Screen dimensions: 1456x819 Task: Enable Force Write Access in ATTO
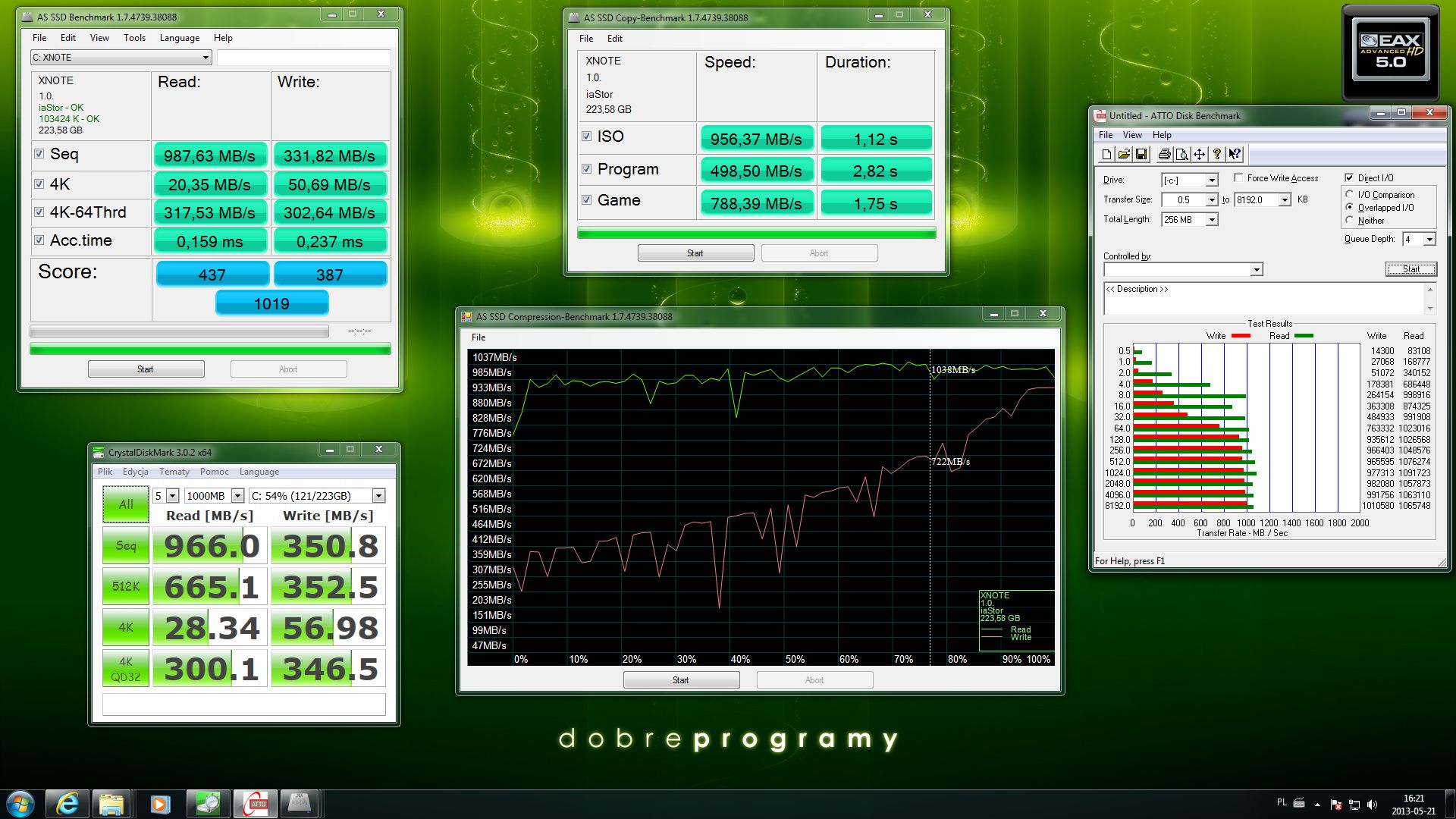[1238, 178]
